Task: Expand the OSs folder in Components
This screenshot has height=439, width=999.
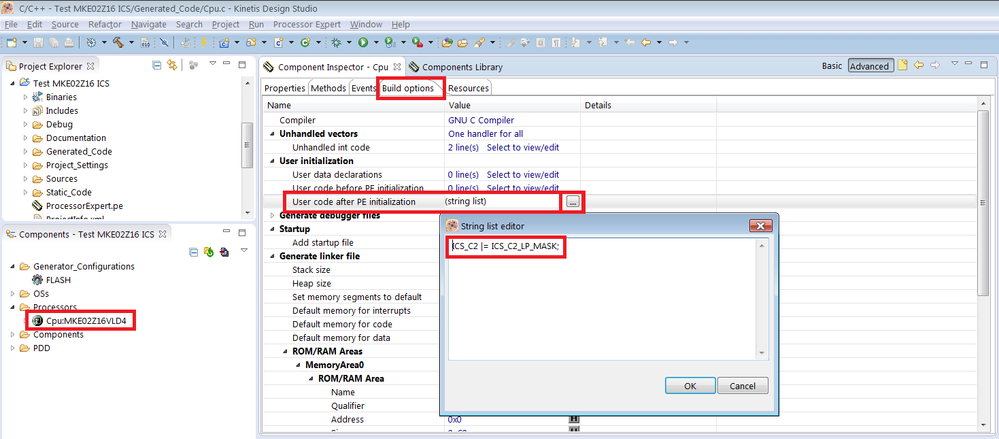Action: click(x=13, y=294)
